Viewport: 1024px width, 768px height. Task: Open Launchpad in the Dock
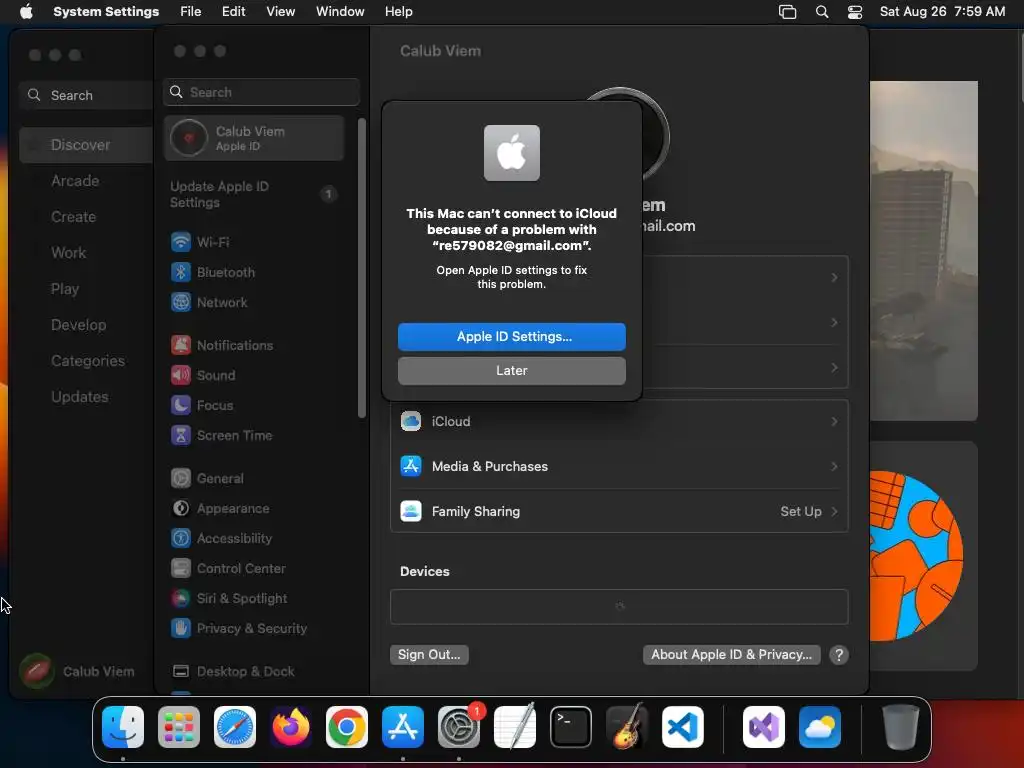[x=179, y=727]
